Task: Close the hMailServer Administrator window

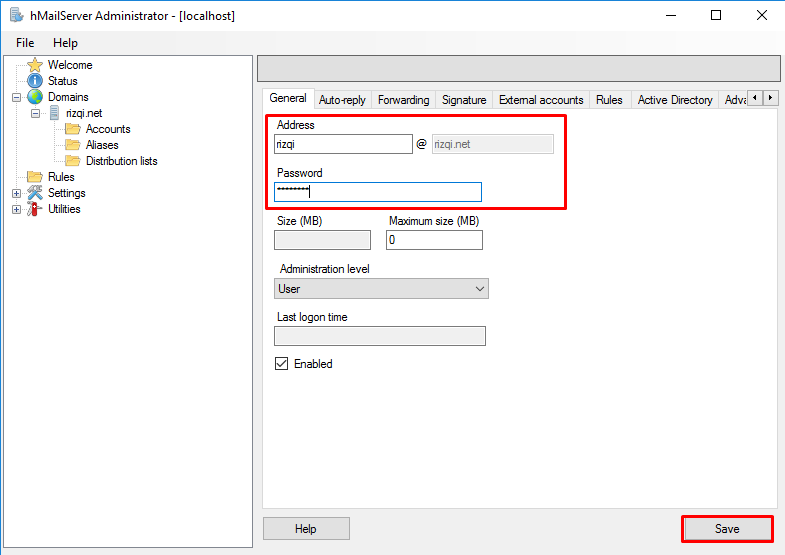Action: (x=762, y=16)
